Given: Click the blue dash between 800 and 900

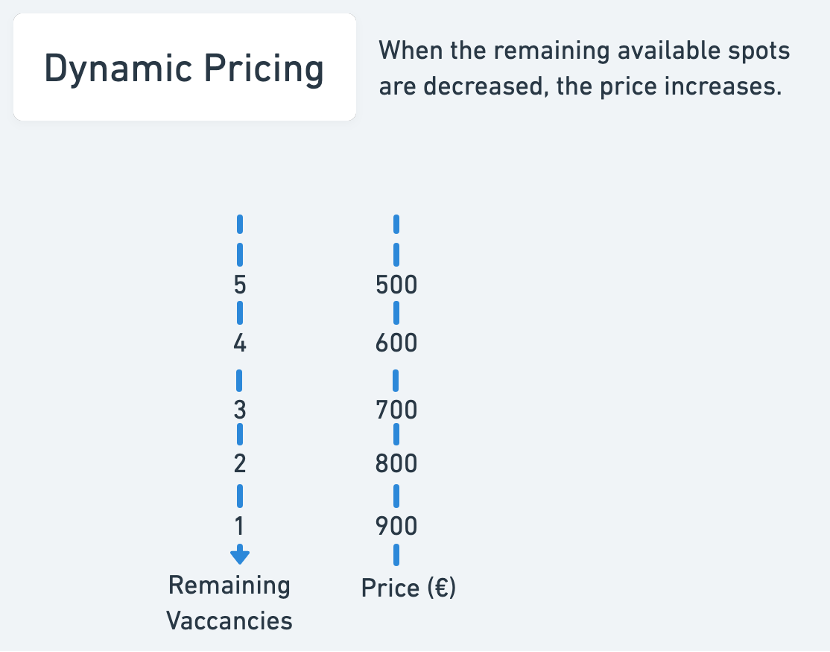Looking at the screenshot, I should click(x=396, y=494).
